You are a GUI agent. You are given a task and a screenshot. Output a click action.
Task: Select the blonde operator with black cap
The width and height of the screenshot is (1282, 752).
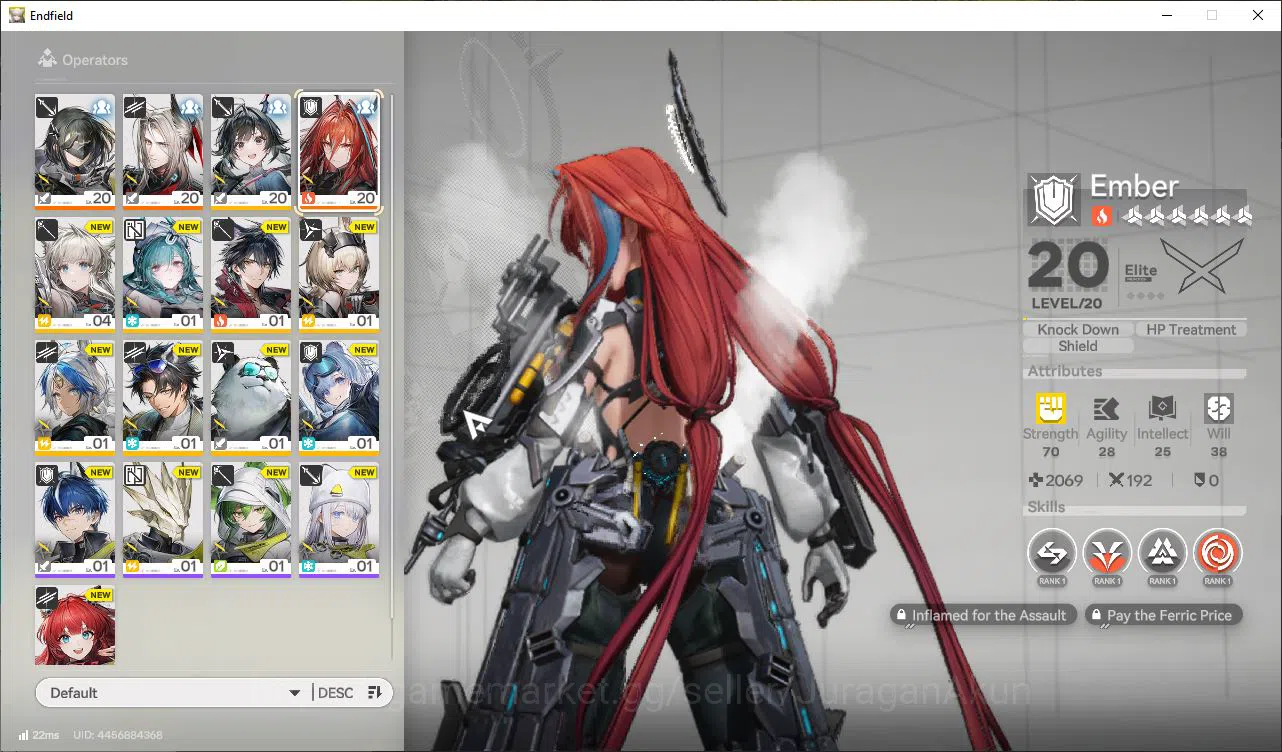(x=339, y=275)
